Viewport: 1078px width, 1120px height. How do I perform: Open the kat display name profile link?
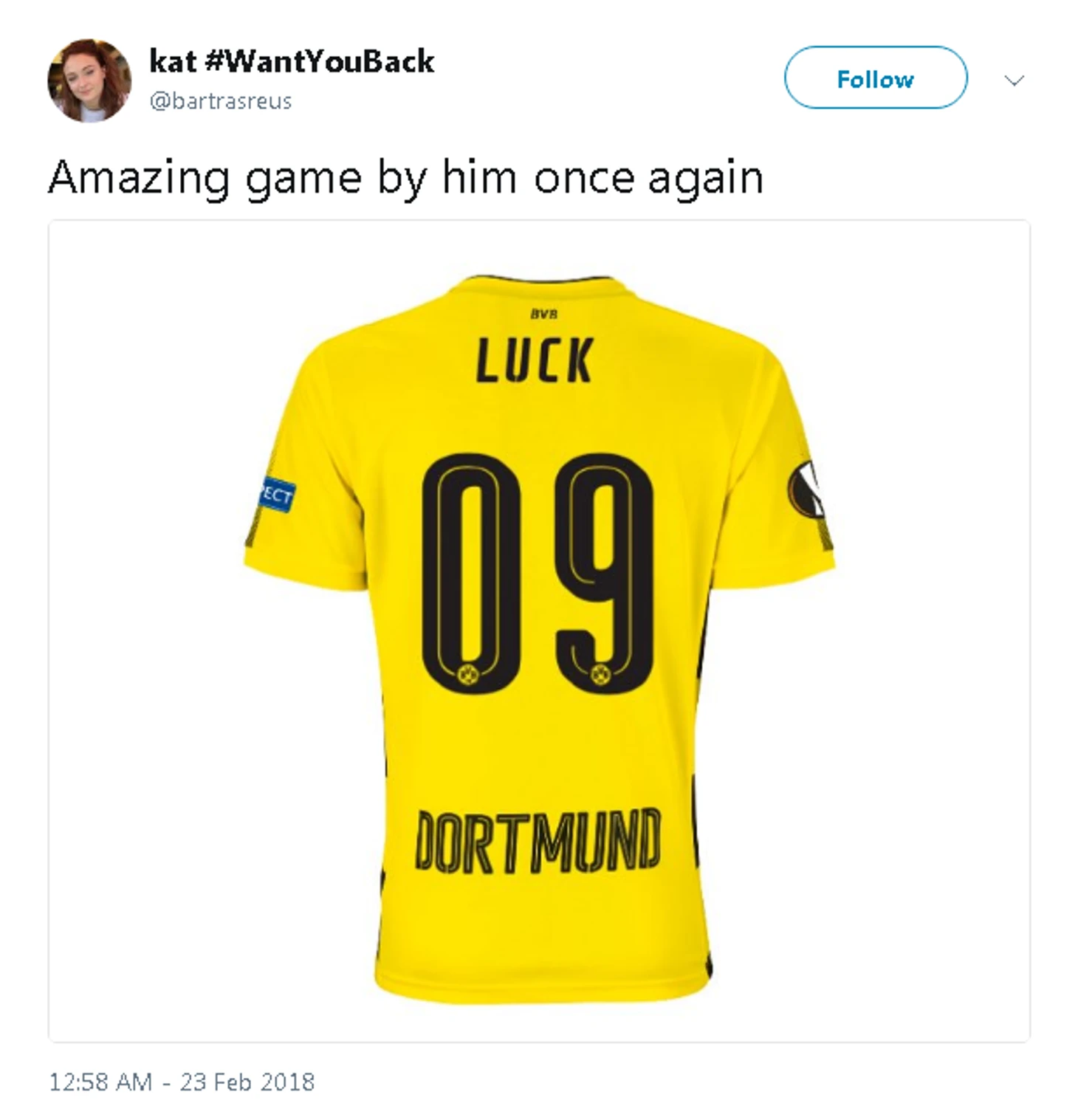(x=172, y=61)
